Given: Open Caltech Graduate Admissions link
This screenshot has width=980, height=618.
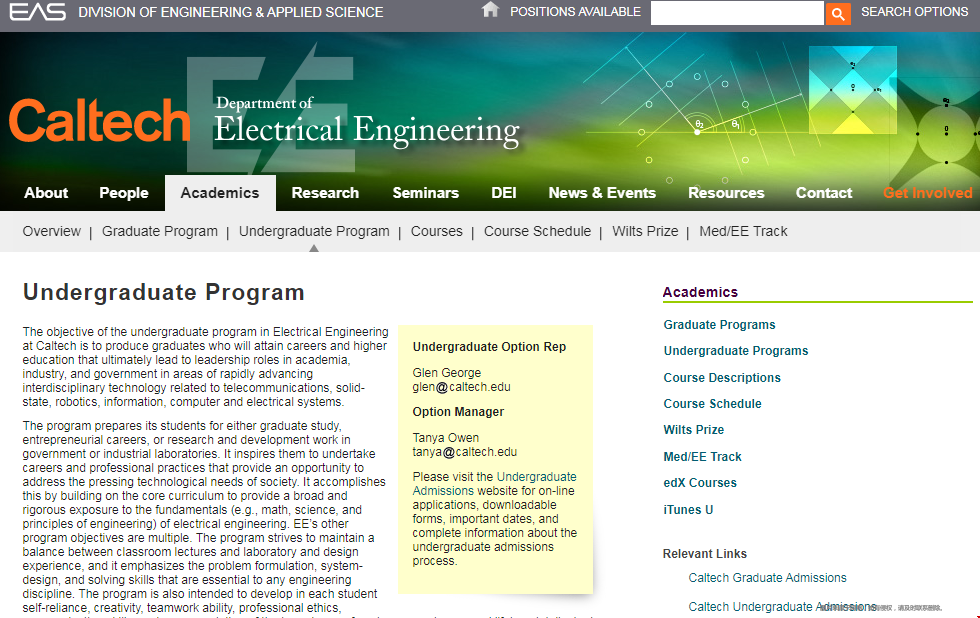Looking at the screenshot, I should (768, 578).
